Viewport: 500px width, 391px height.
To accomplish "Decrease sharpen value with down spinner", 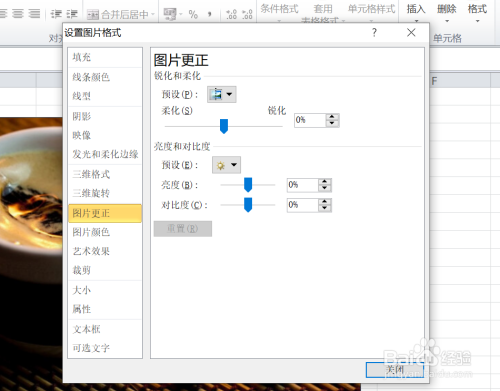I will click(332, 124).
